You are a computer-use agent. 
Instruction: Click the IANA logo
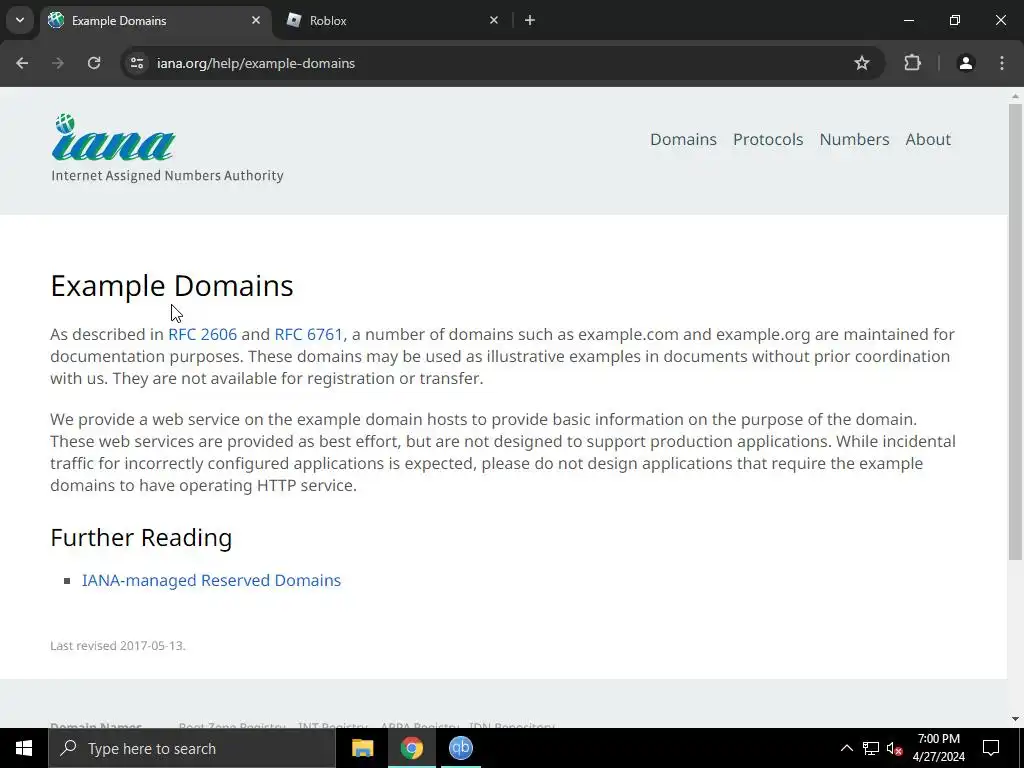(x=114, y=138)
